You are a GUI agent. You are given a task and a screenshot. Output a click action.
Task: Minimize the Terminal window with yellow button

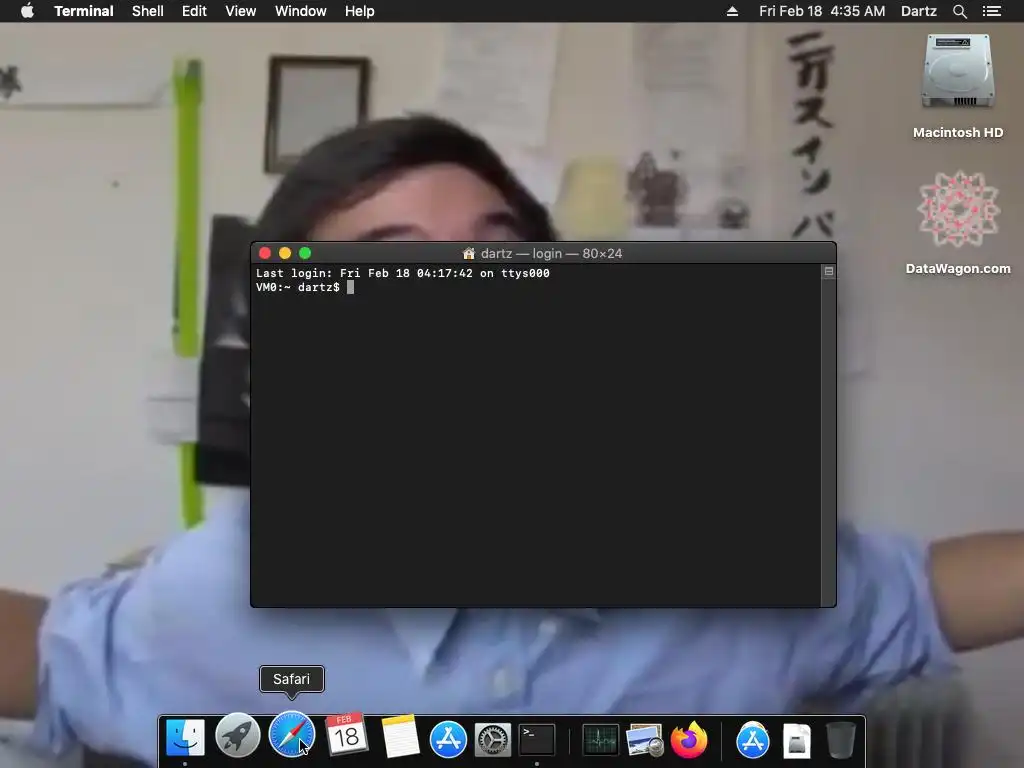coord(285,253)
